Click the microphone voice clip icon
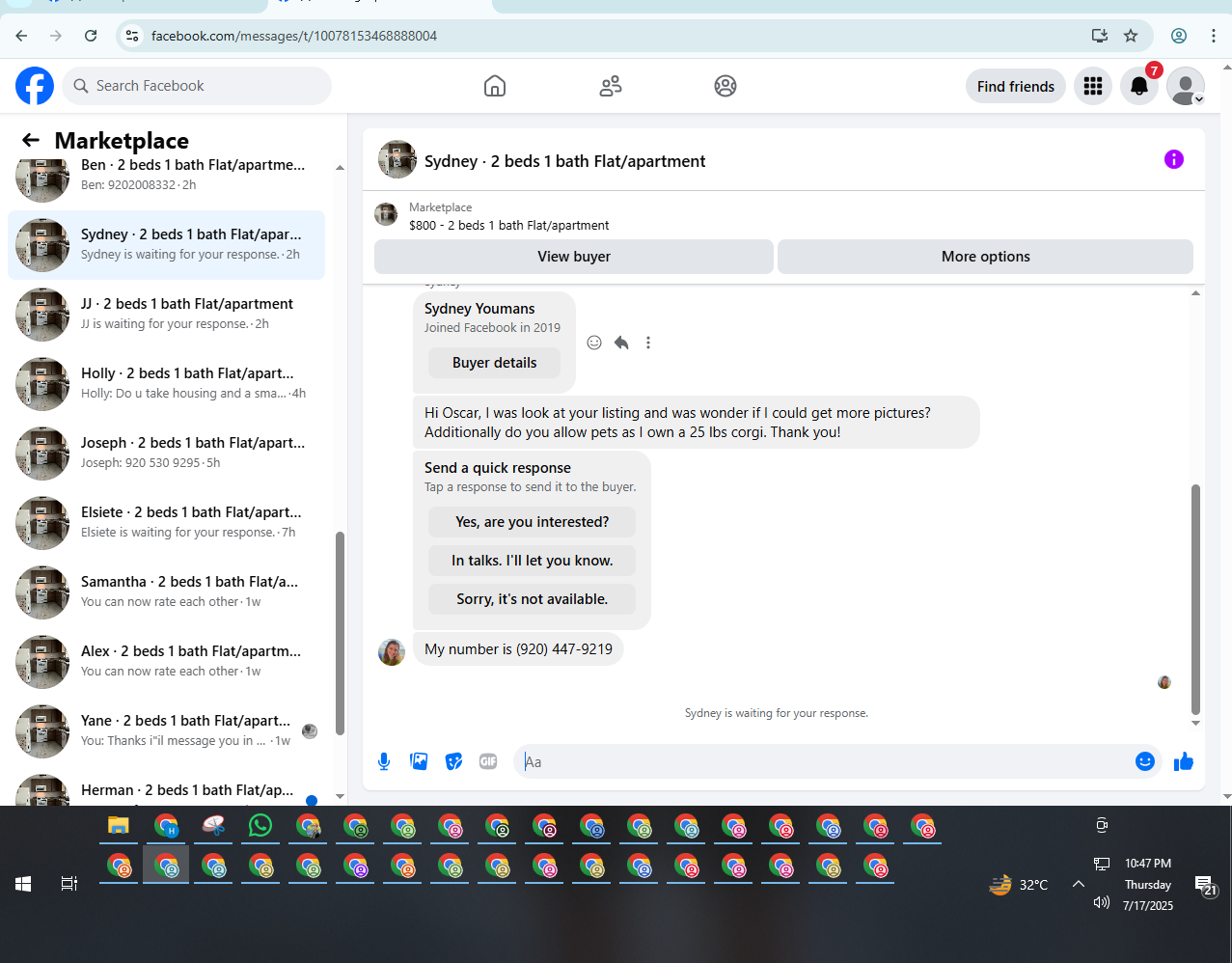 coord(384,761)
